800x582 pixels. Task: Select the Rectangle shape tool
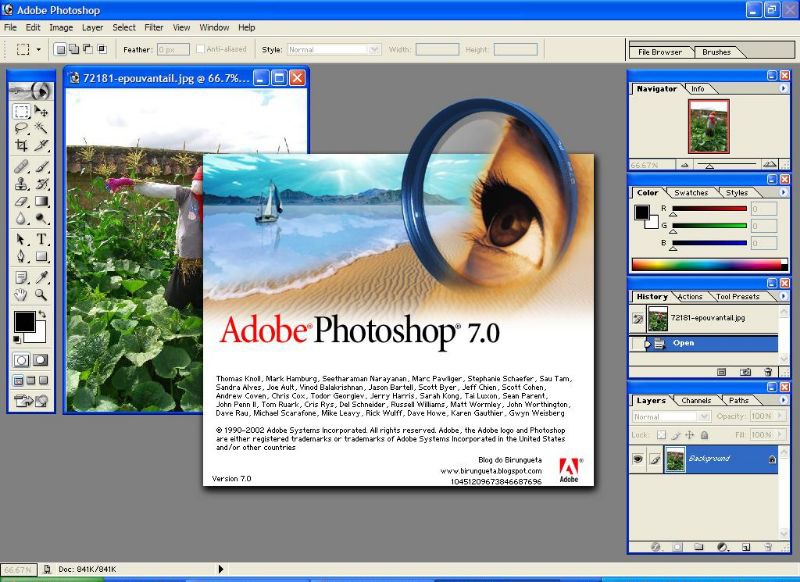click(41, 256)
